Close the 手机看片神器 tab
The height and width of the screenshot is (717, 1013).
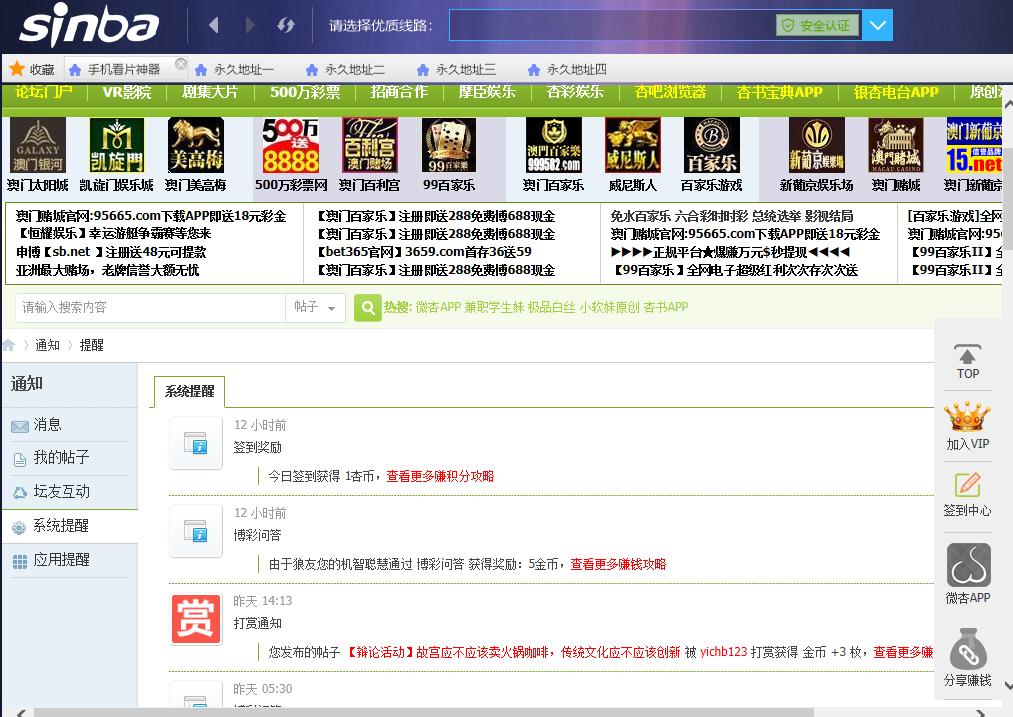(x=181, y=63)
